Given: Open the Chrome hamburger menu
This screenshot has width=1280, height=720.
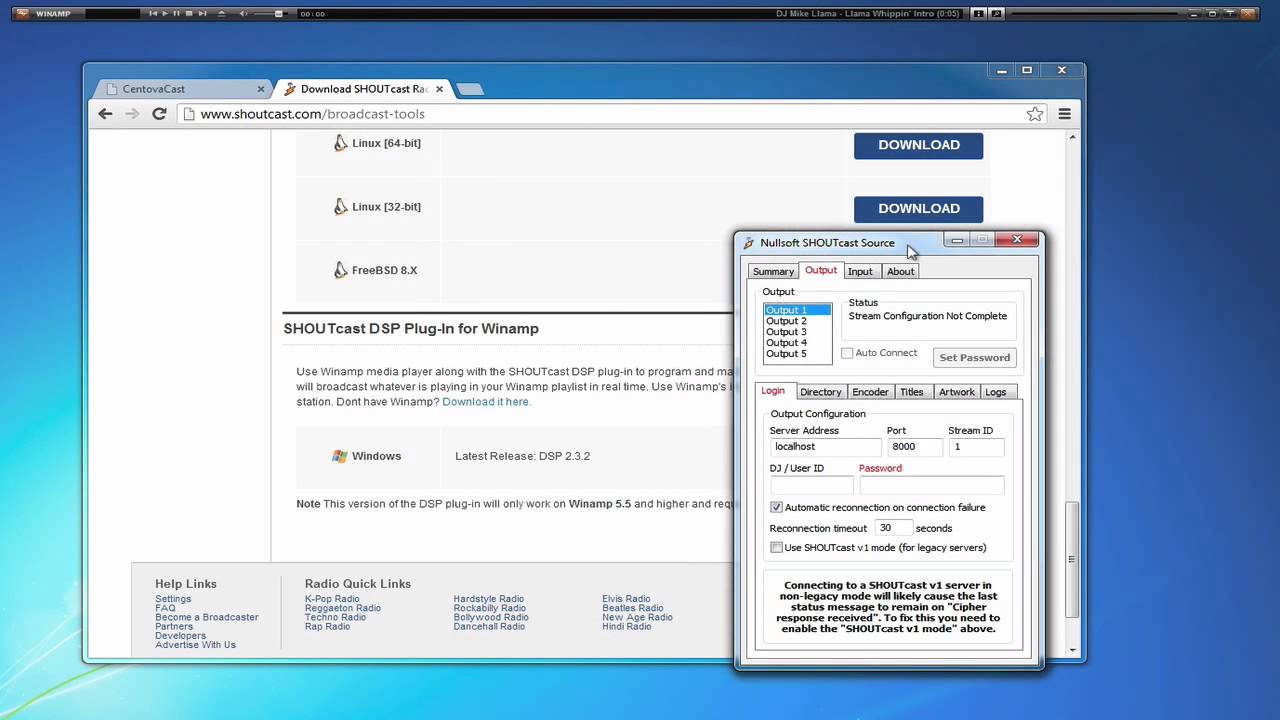Looking at the screenshot, I should [1065, 114].
